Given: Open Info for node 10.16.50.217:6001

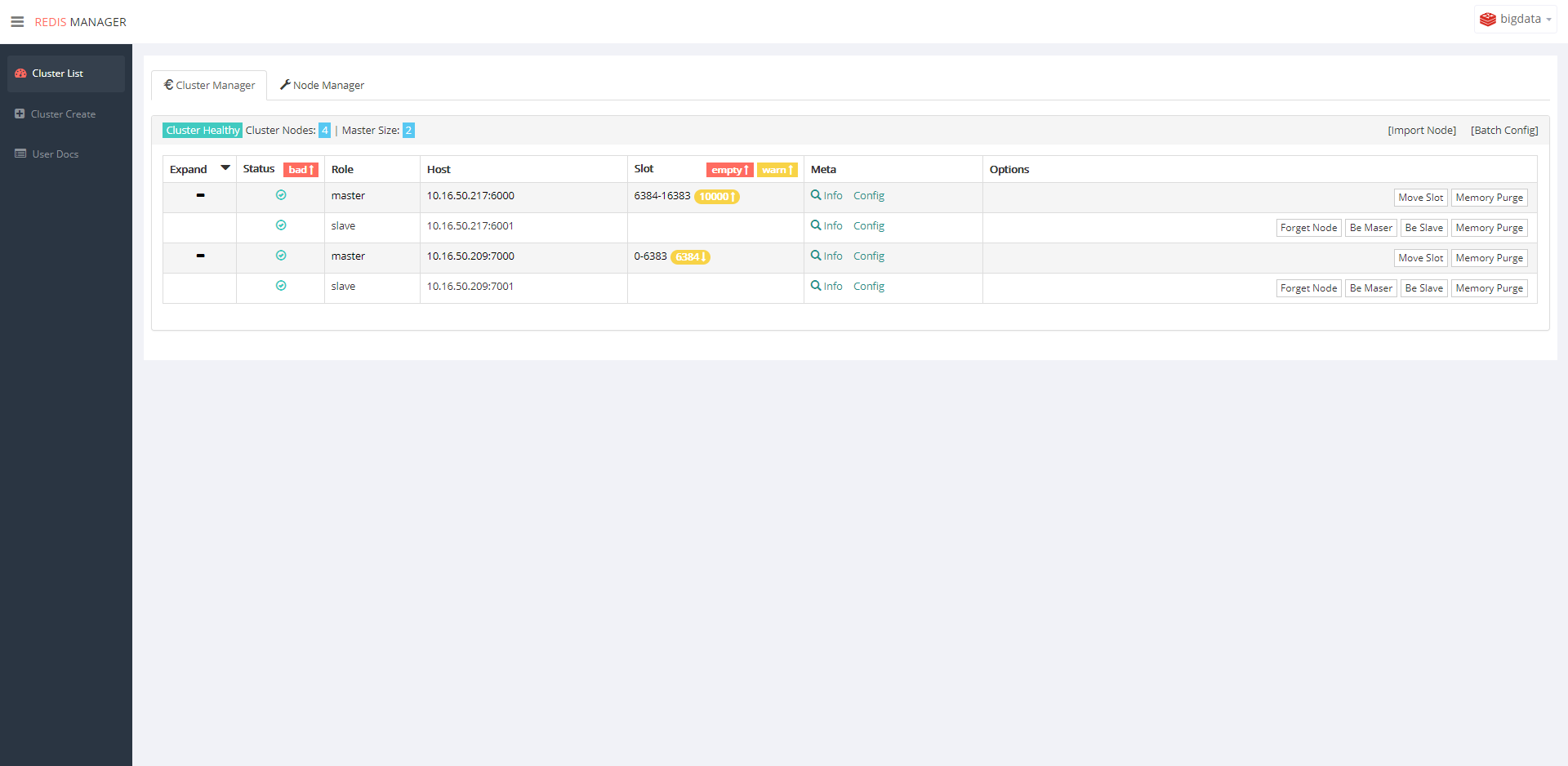Looking at the screenshot, I should pos(826,226).
